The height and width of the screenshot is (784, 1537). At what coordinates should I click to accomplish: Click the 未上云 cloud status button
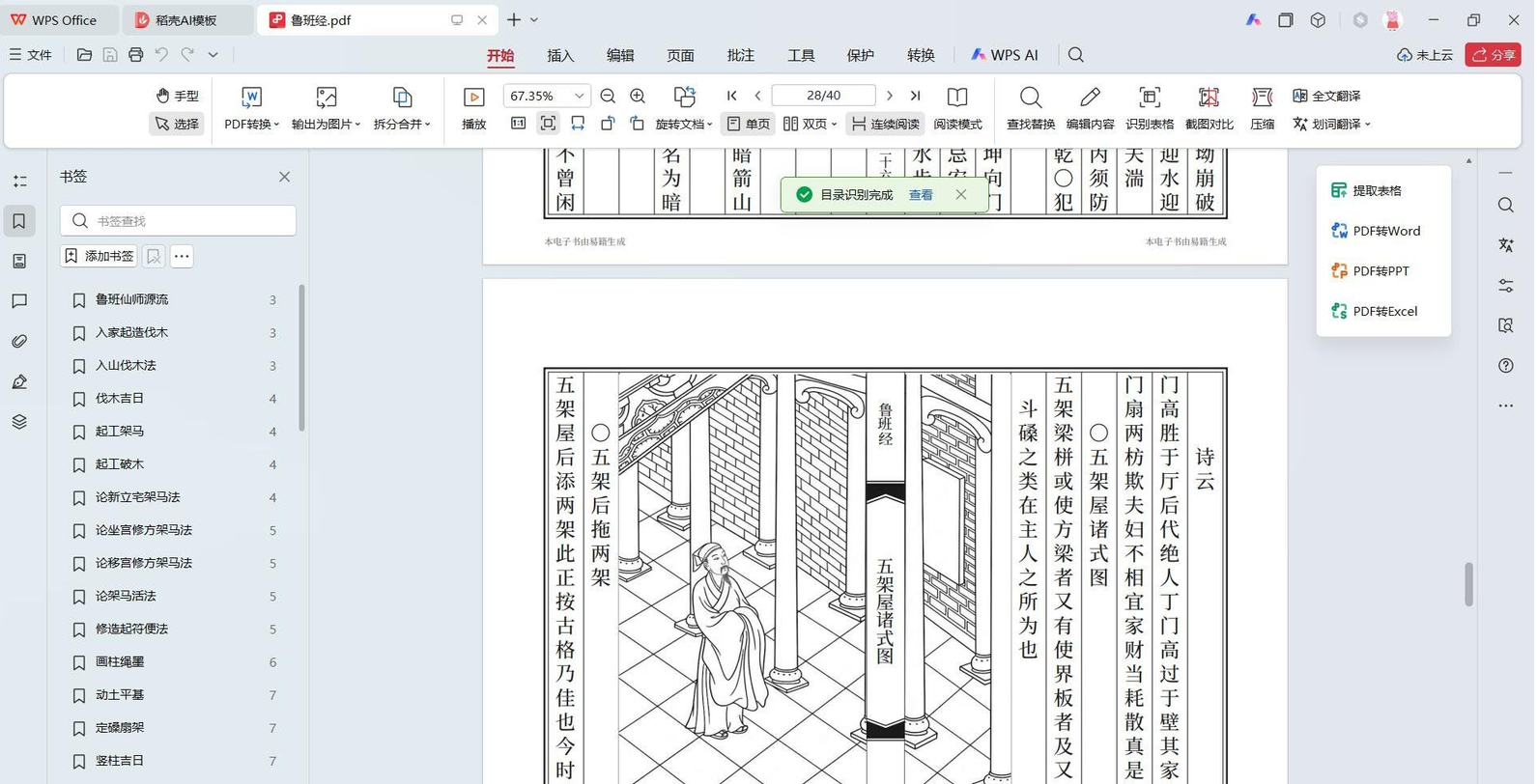(1425, 55)
